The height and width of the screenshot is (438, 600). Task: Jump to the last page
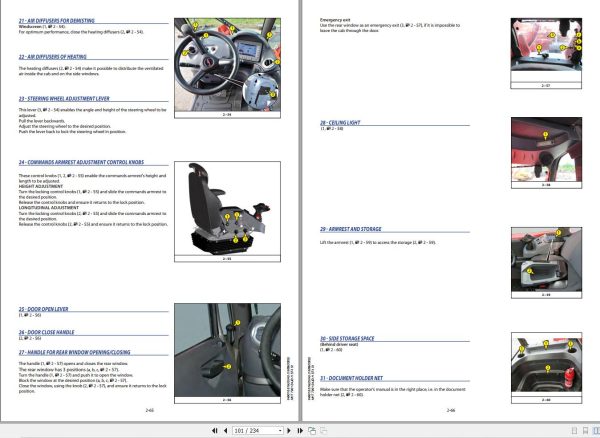[x=300, y=431]
